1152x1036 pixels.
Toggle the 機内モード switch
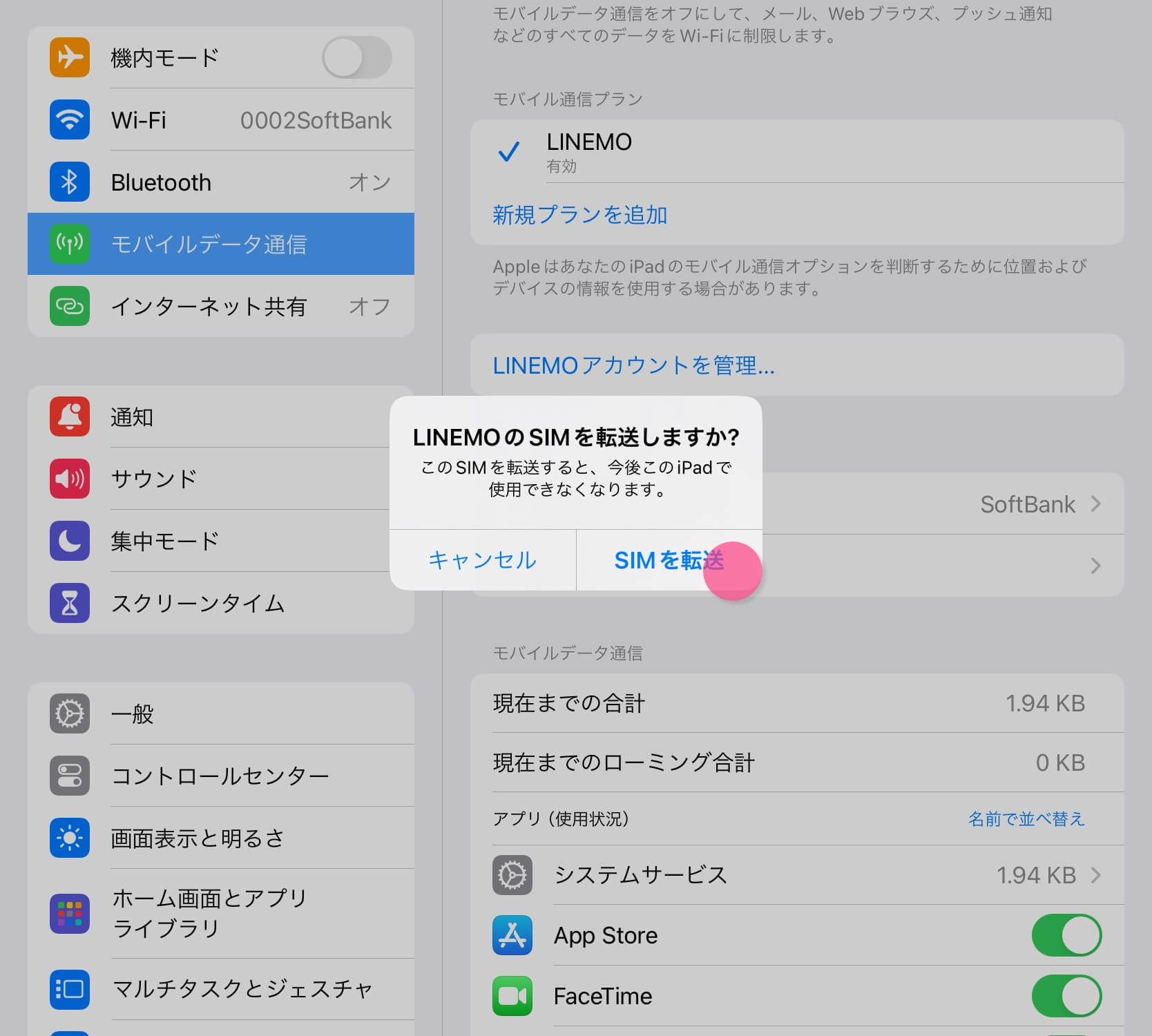pyautogui.click(x=356, y=57)
